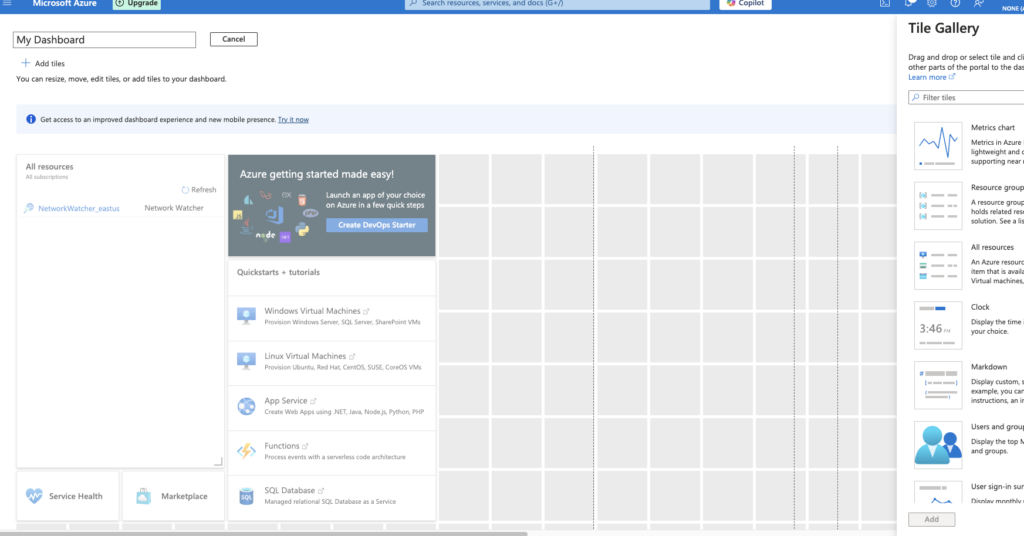The height and width of the screenshot is (536, 1024).
Task: Click the Windows Virtual Machines monitor icon
Action: coord(246,316)
